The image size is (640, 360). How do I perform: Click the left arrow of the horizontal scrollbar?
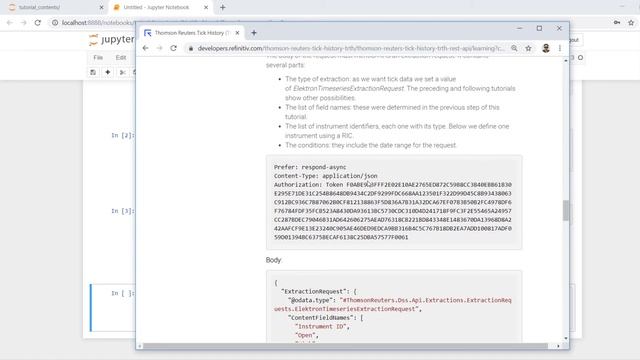[x=140, y=346]
